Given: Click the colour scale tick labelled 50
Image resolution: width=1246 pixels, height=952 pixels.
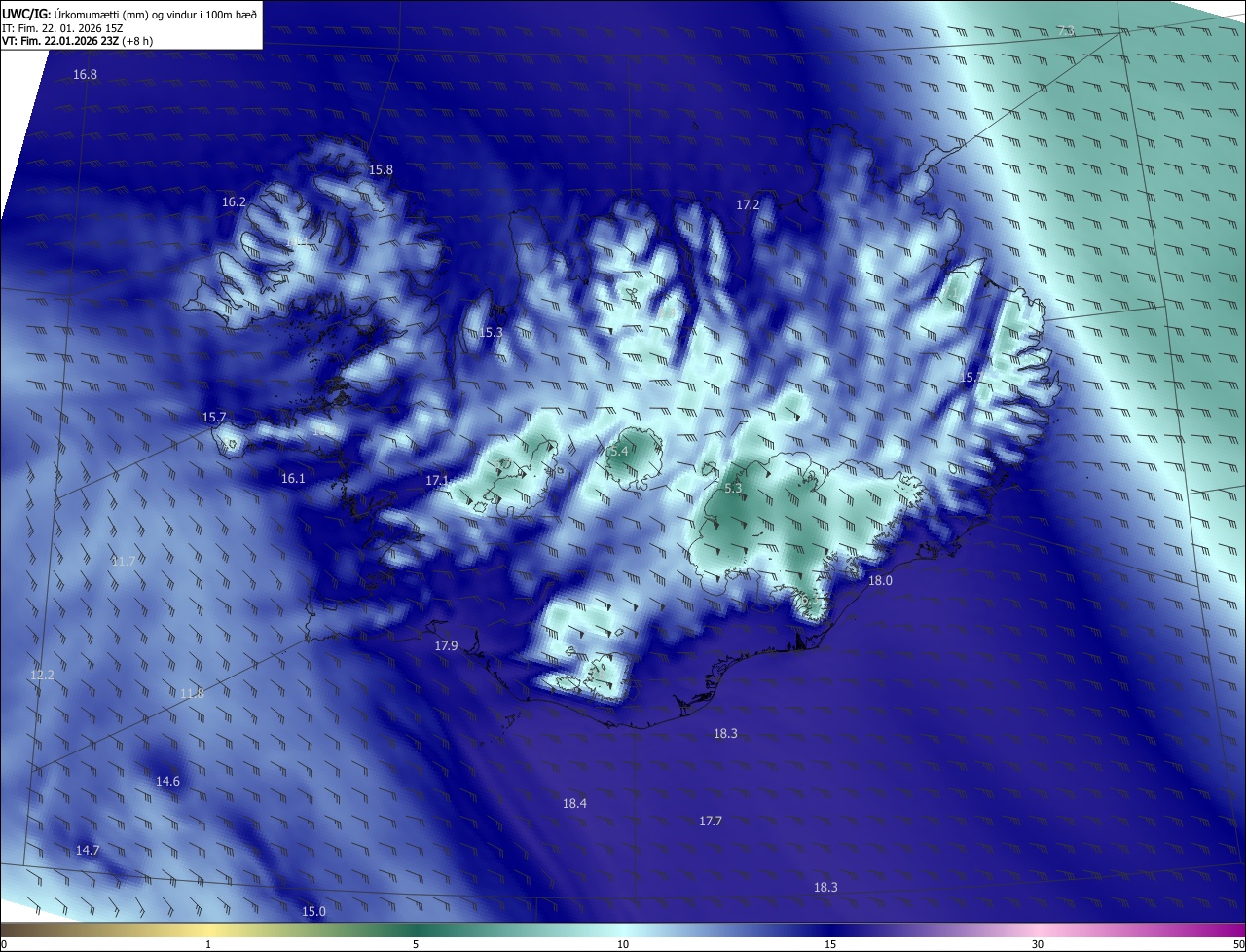Looking at the screenshot, I should (1238, 945).
